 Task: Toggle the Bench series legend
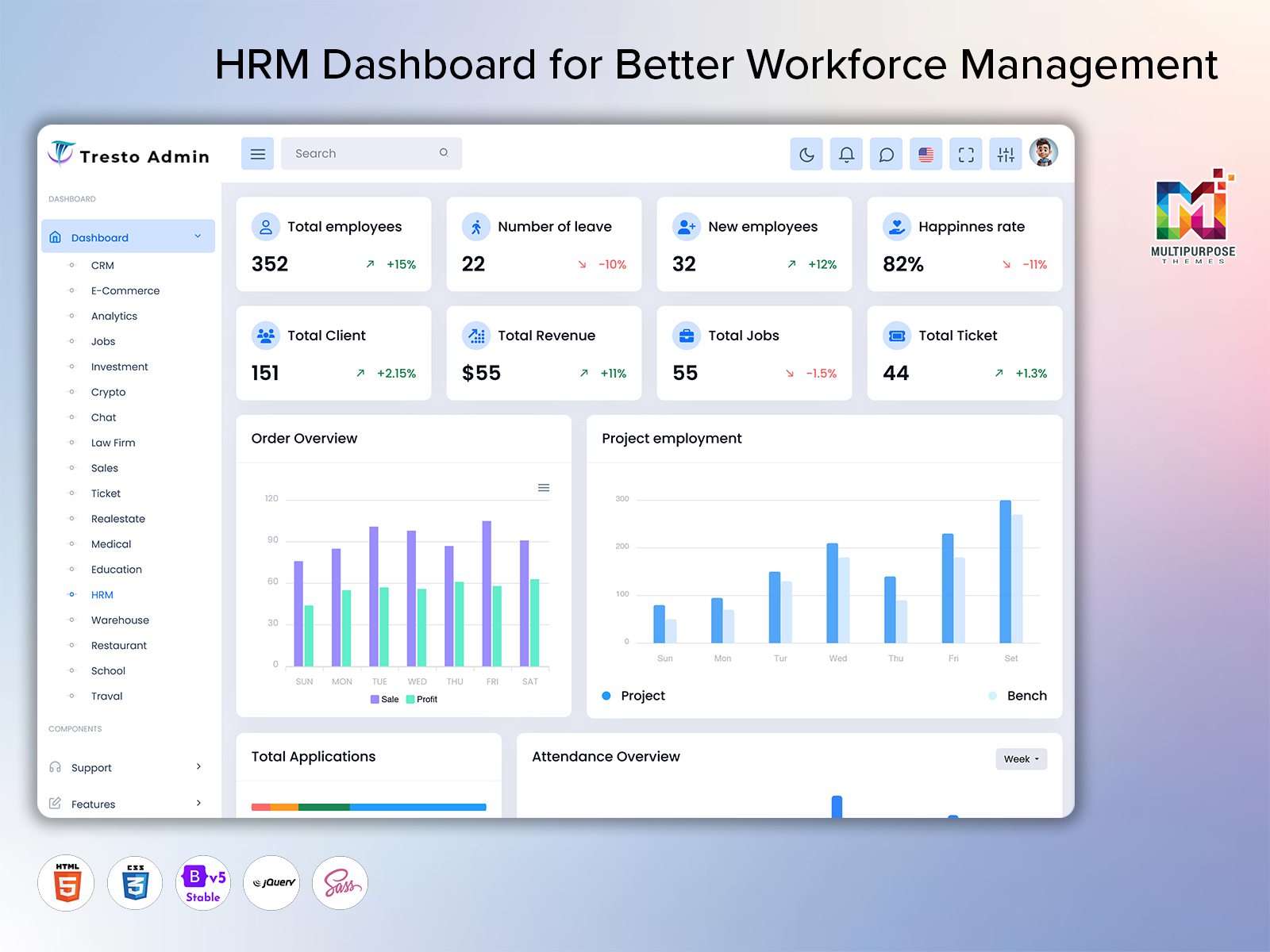coord(1018,696)
